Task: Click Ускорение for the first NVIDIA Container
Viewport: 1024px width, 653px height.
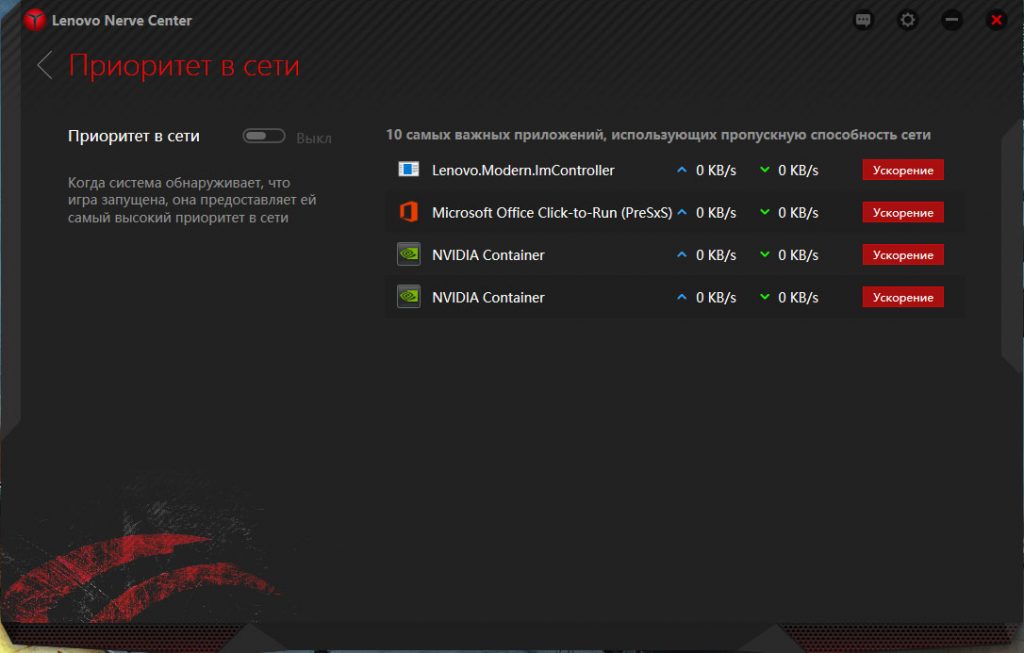Action: 903,255
